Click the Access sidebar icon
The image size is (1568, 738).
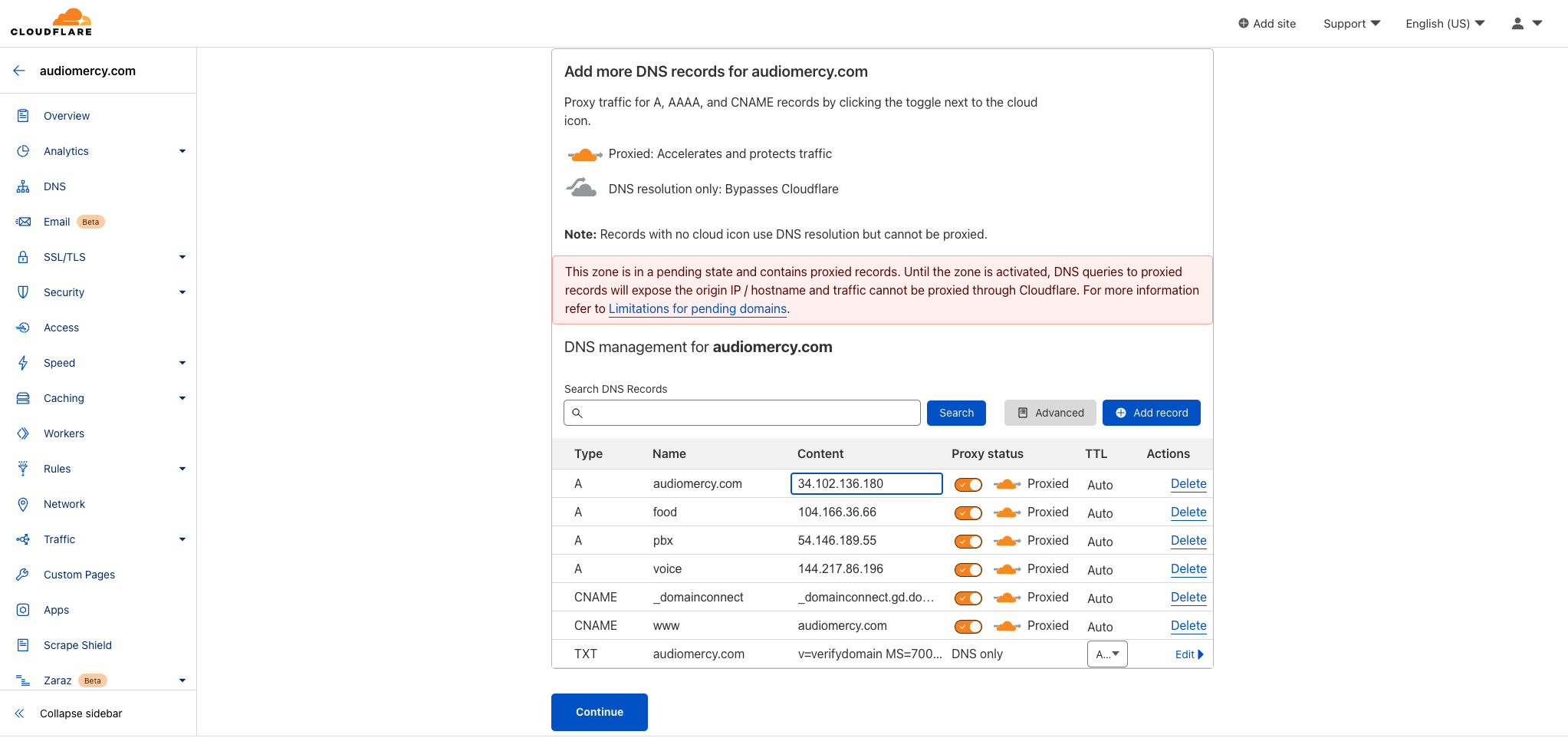(23, 328)
